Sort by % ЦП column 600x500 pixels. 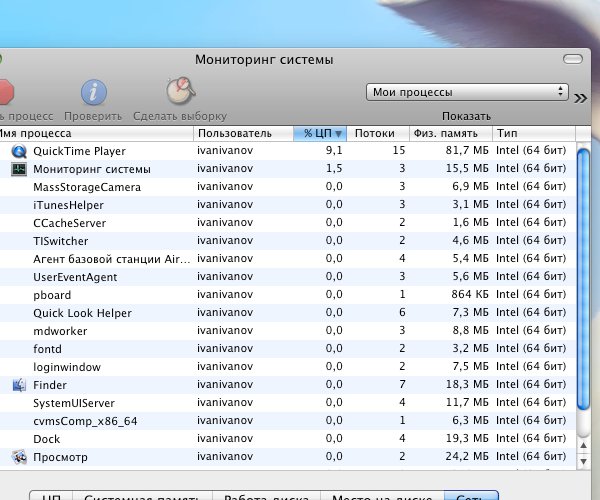click(320, 134)
